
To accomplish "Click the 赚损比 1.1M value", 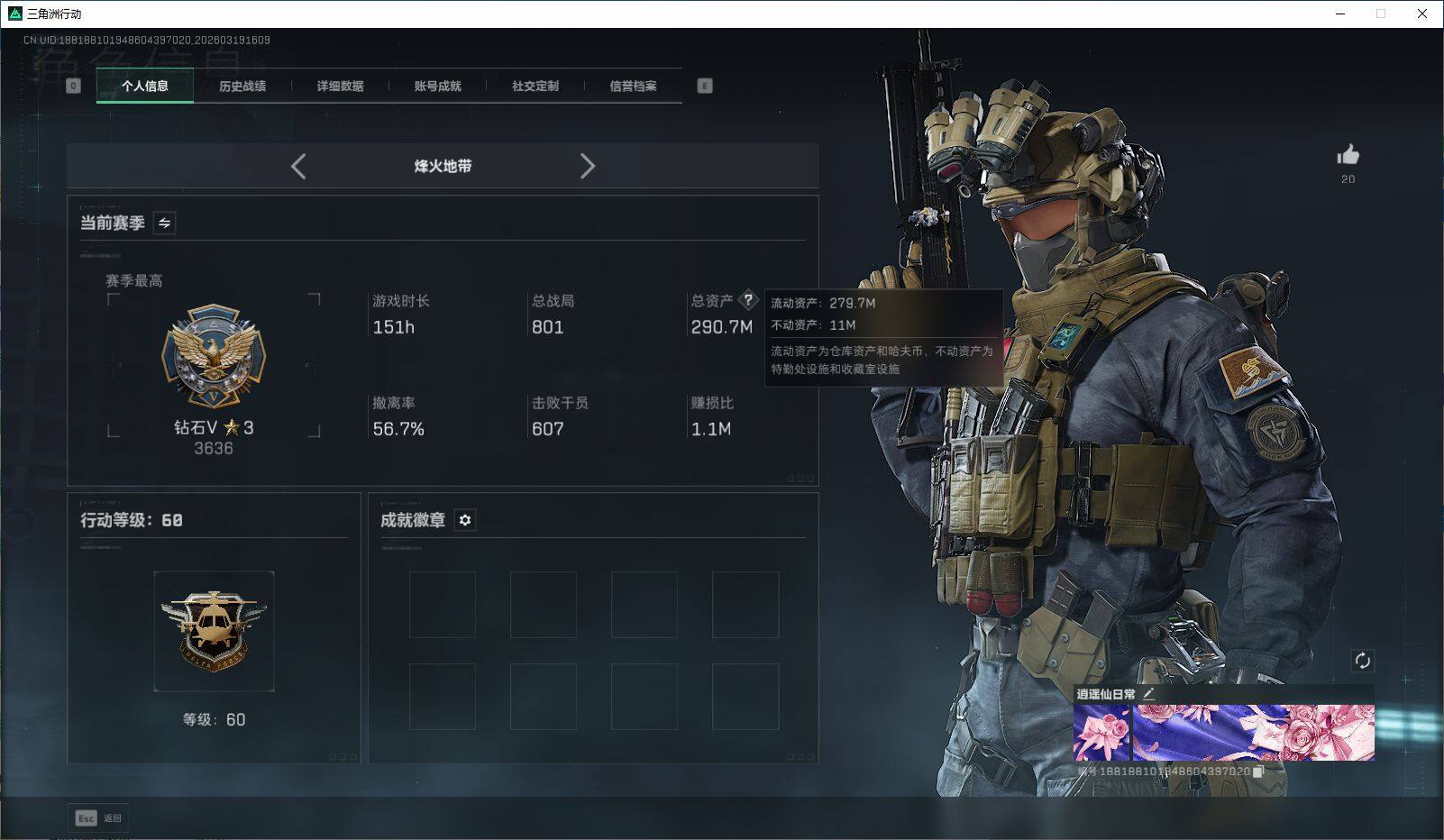I will point(711,429).
